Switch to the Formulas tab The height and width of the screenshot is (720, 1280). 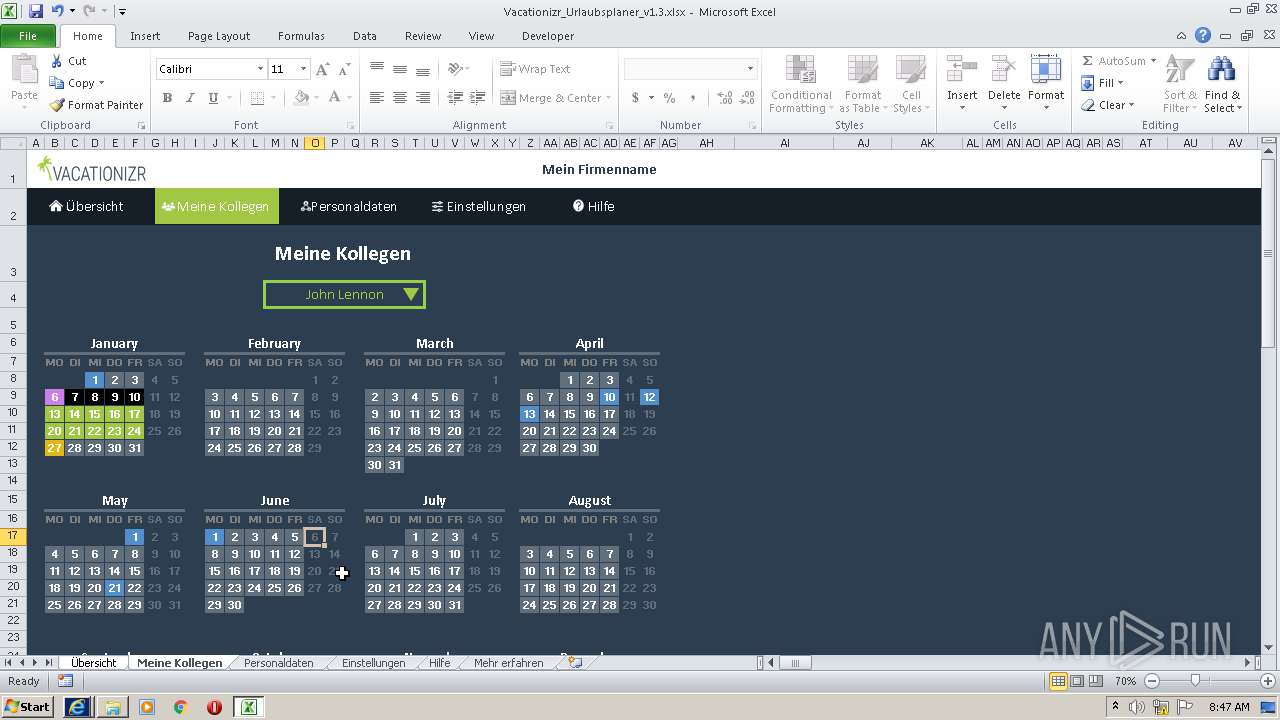tap(301, 36)
